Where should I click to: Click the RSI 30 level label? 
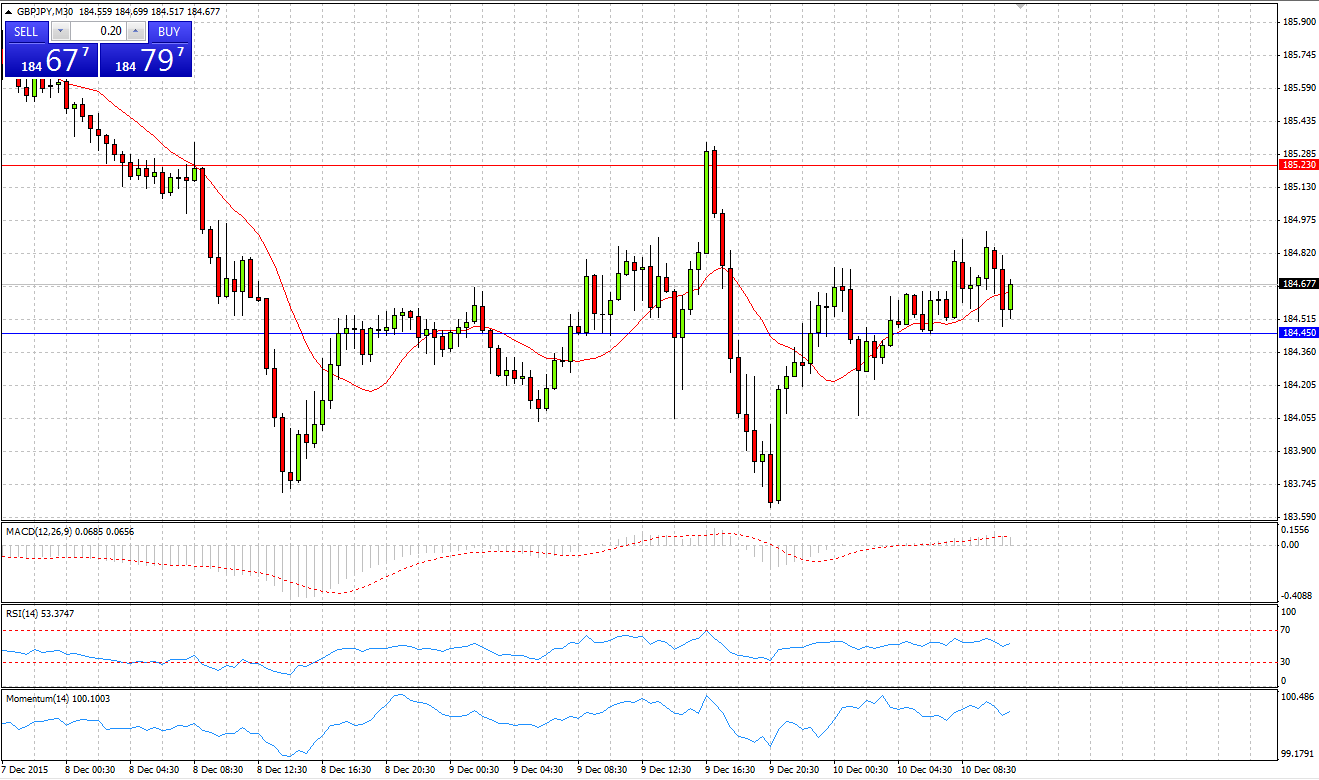tap(1286, 662)
